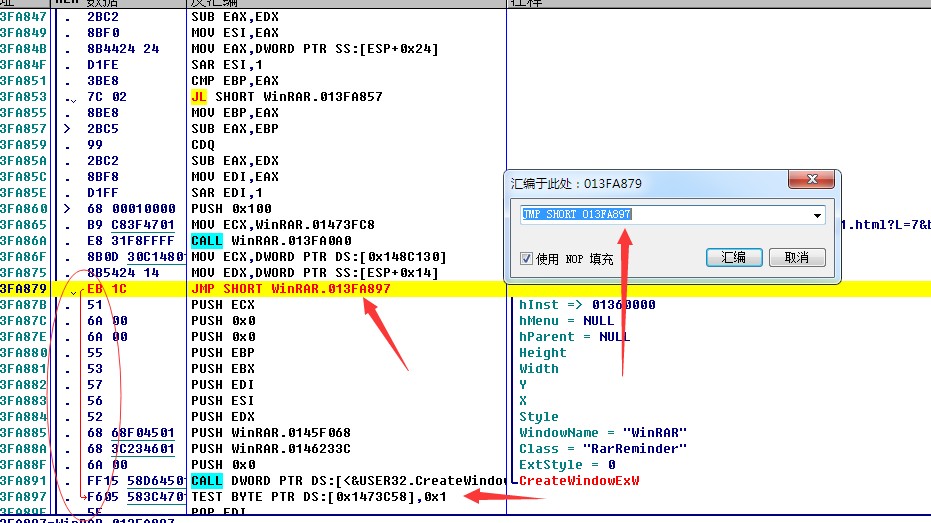Click the TEST BYTE PTR DS:[0x1473C58],0x1 line
The image size is (931, 523).
tap(318, 496)
